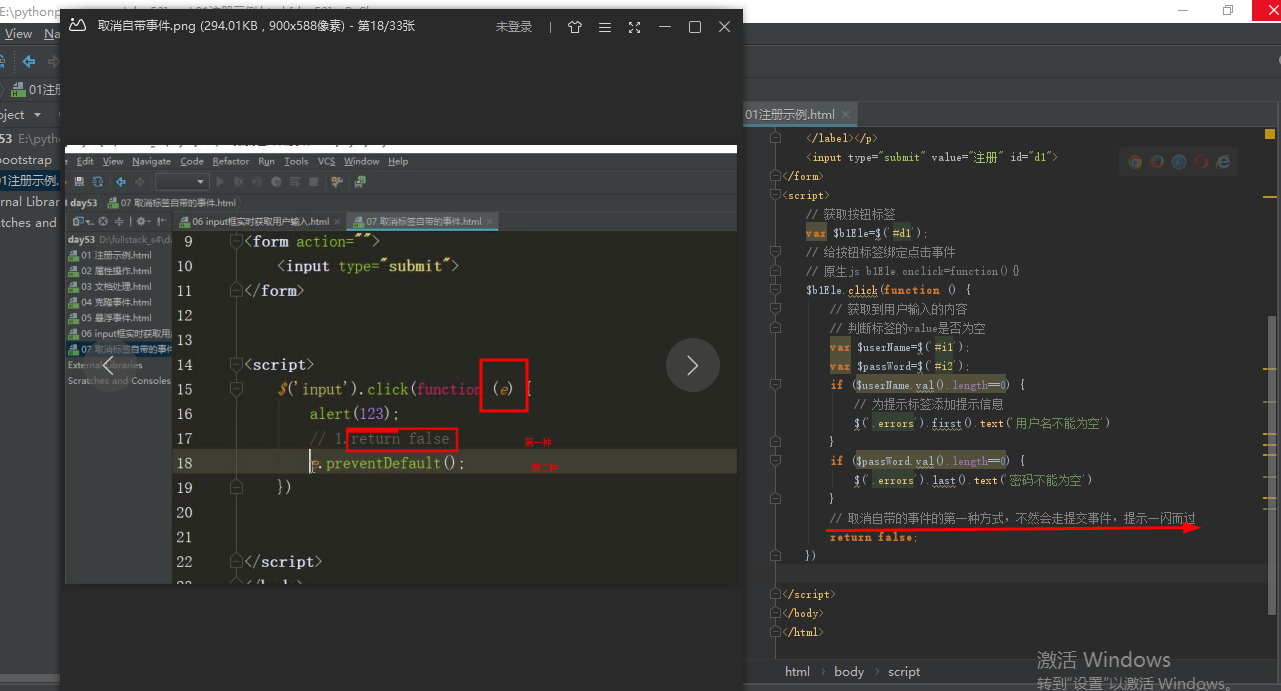
Task: Click the body breadcrumb at editor bottom
Action: click(x=849, y=672)
